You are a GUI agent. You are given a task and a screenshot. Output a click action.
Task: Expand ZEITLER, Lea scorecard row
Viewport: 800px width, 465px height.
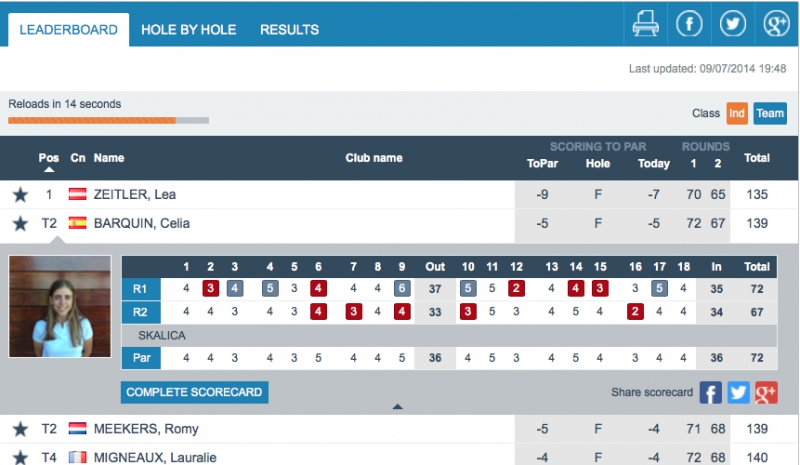tap(399, 194)
